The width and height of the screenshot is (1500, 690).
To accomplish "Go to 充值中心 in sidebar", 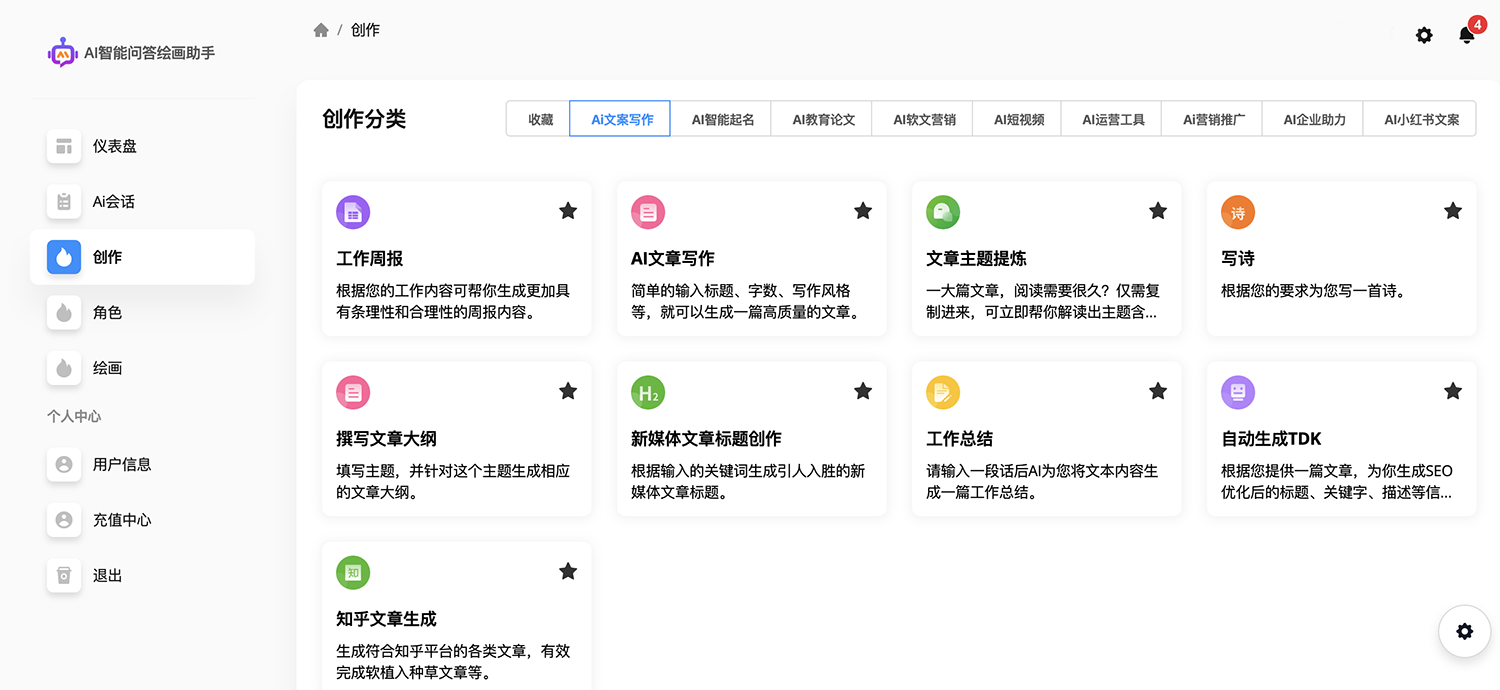I will 121,520.
